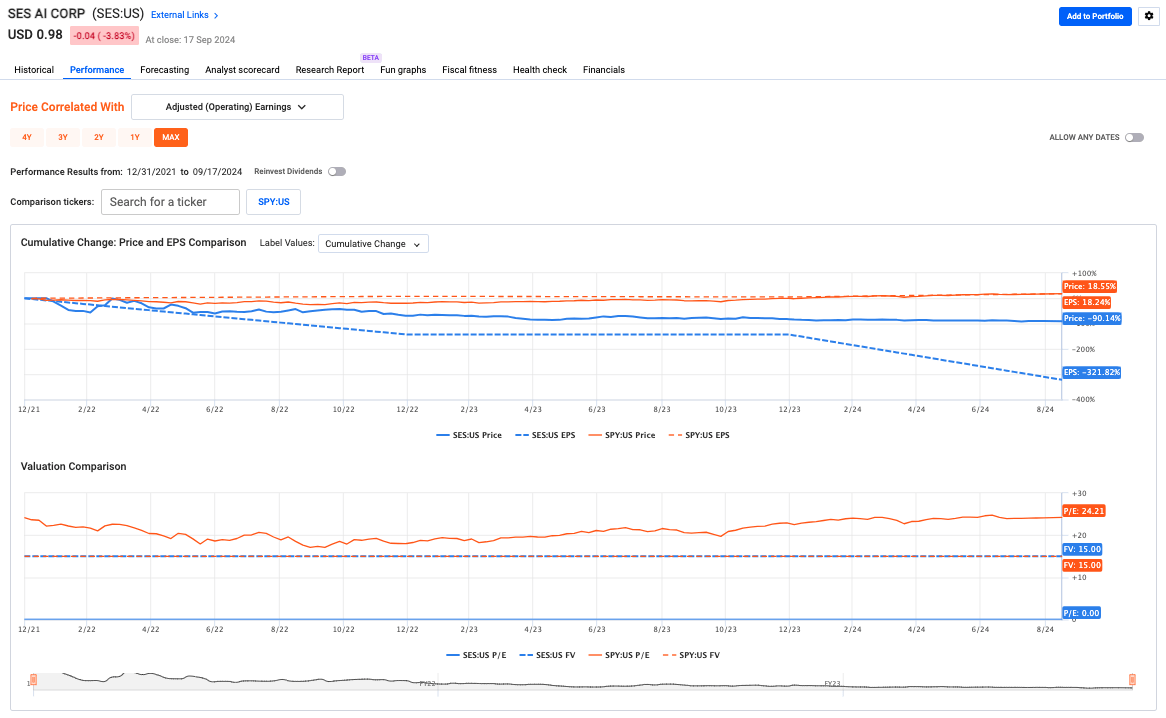Enable the Allow Any Dates toggle
Viewport: 1166px width, 718px height.
pyautogui.click(x=1134, y=138)
